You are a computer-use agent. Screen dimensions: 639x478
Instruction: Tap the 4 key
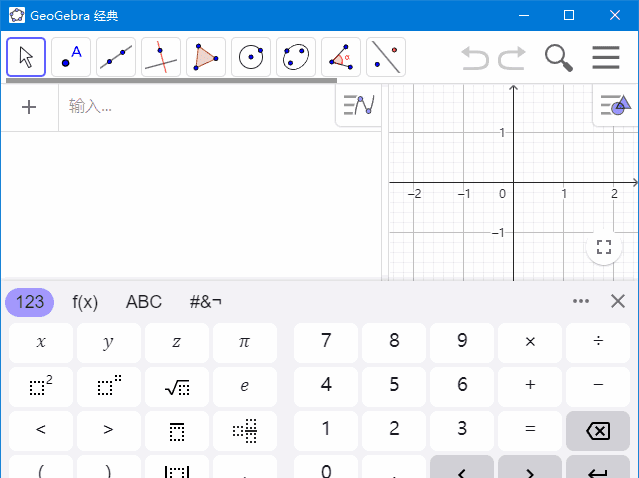tap(326, 387)
